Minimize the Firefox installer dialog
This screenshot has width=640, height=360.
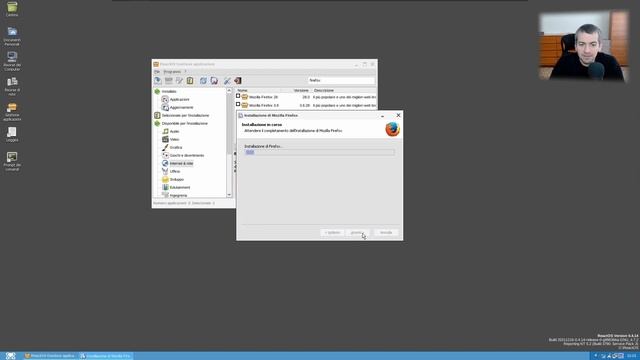tap(382, 116)
